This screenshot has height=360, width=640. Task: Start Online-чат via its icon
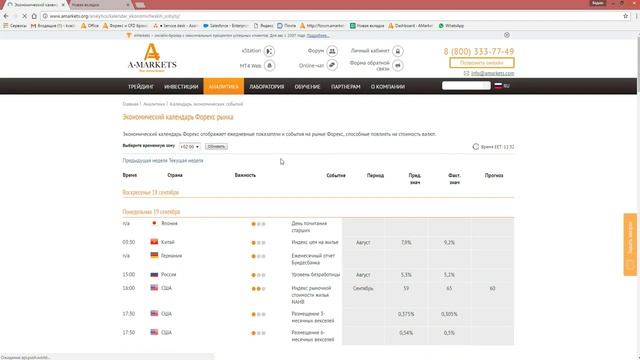tap(332, 65)
